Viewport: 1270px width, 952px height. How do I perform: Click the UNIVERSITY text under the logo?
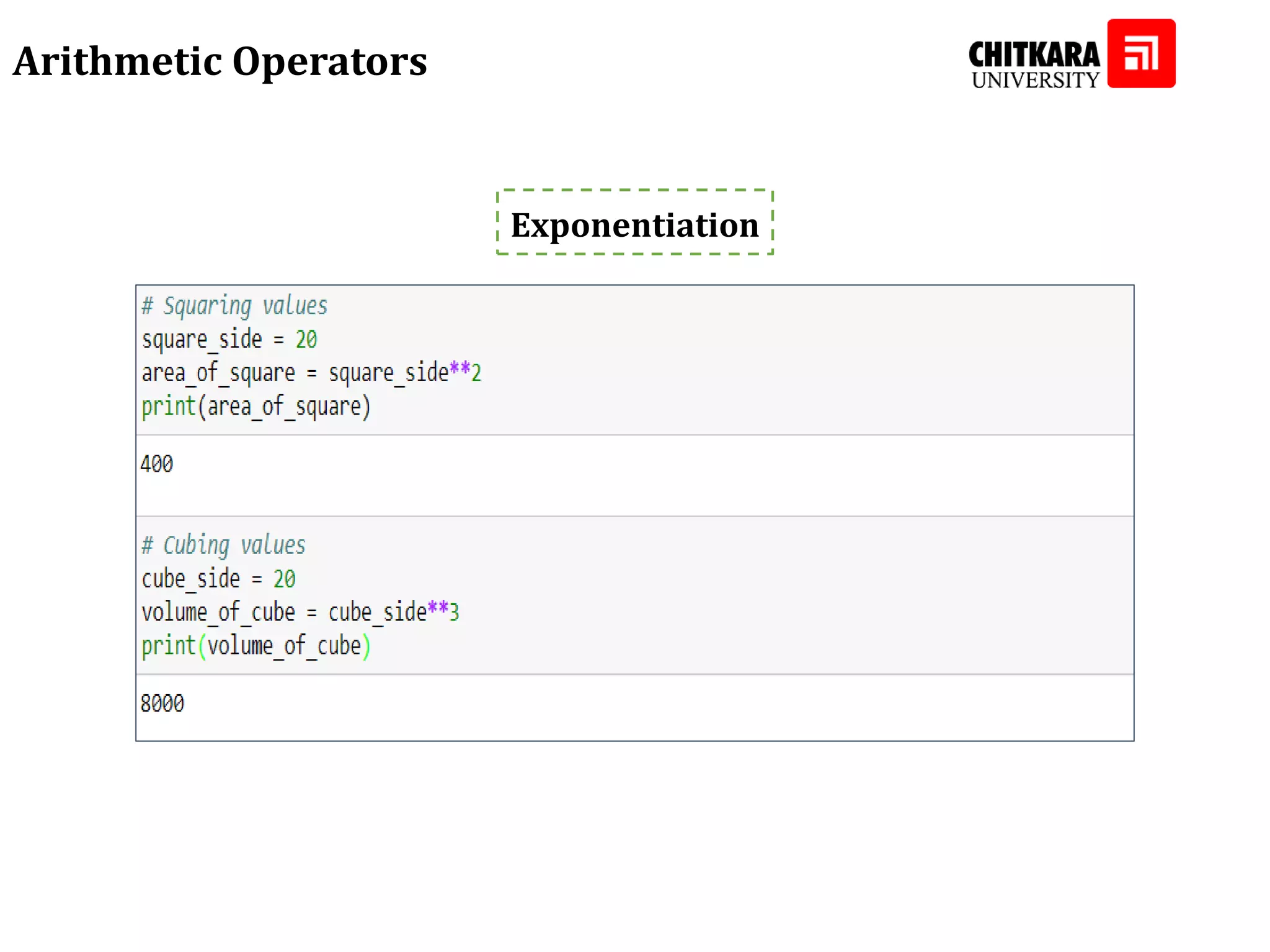[1035, 81]
